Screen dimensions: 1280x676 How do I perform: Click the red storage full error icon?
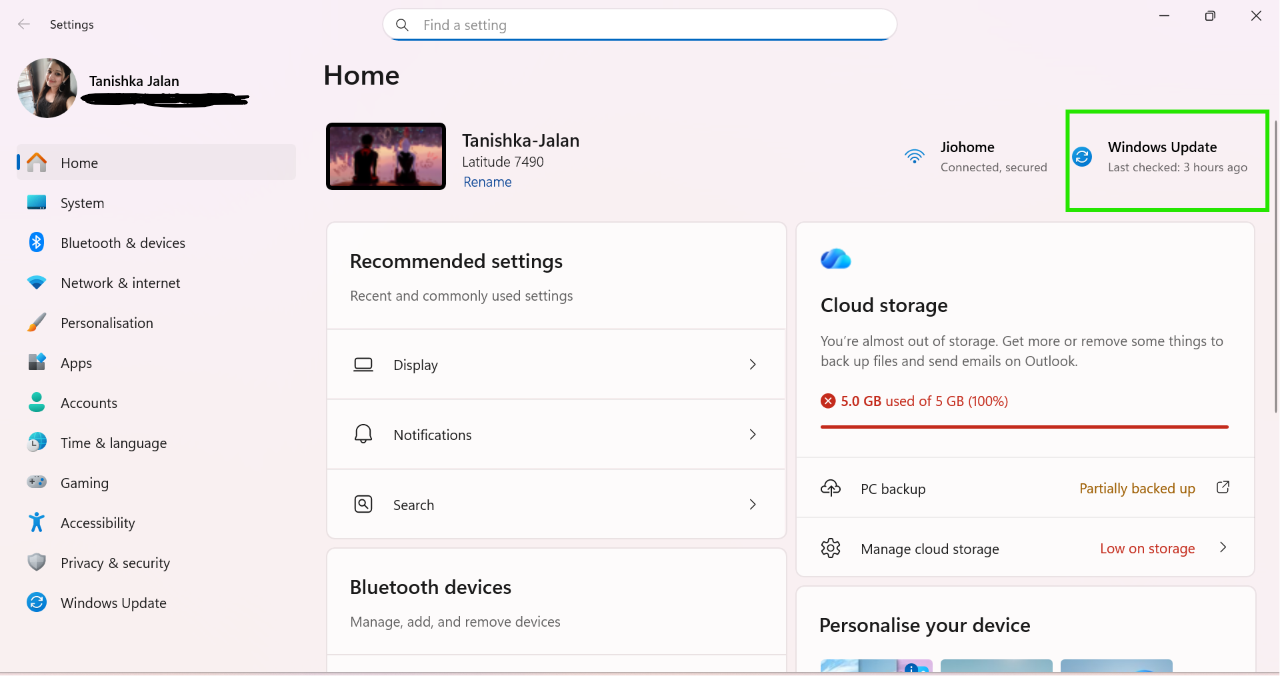tap(828, 401)
